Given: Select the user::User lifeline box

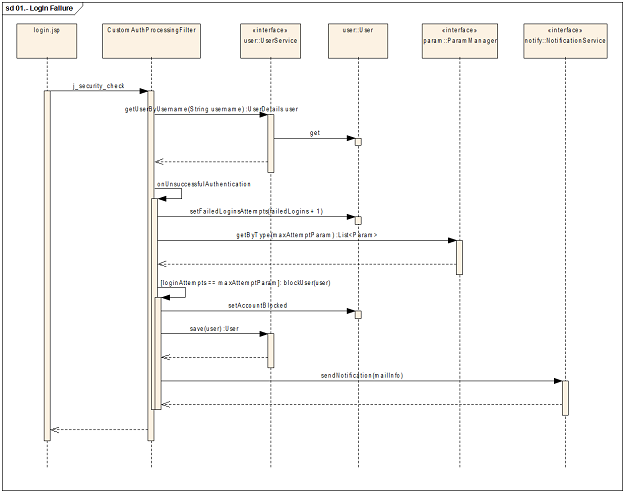Looking at the screenshot, I should 358,41.
